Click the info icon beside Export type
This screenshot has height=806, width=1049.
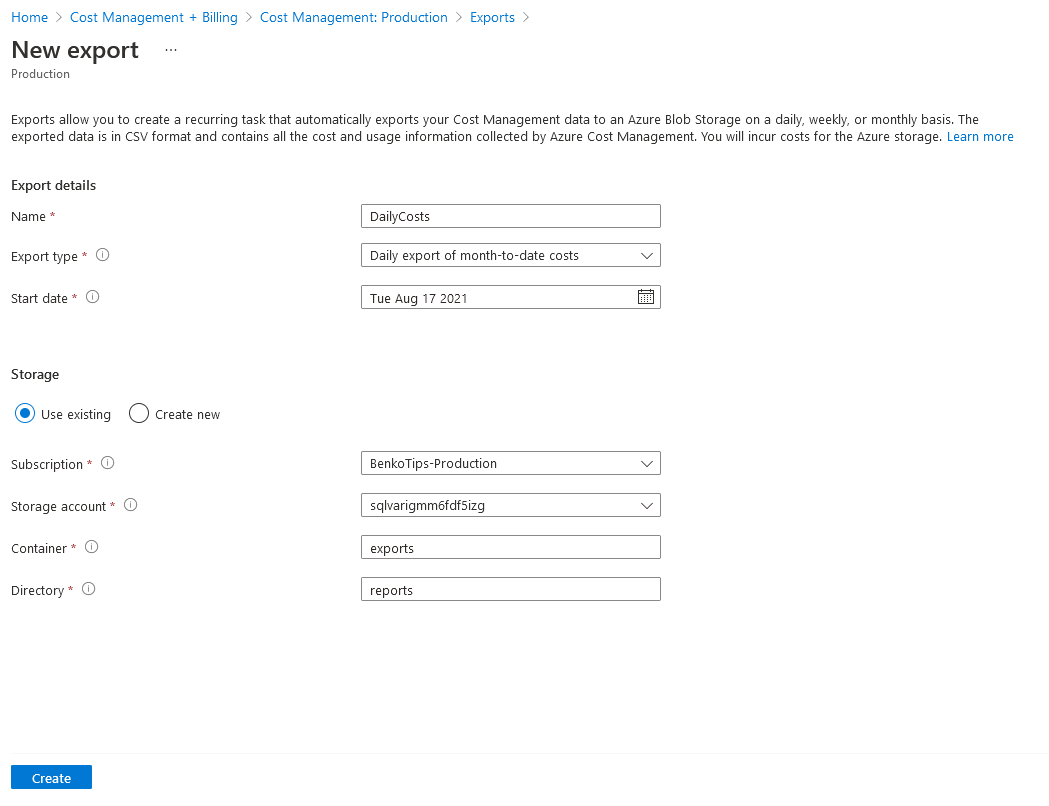coord(102,255)
